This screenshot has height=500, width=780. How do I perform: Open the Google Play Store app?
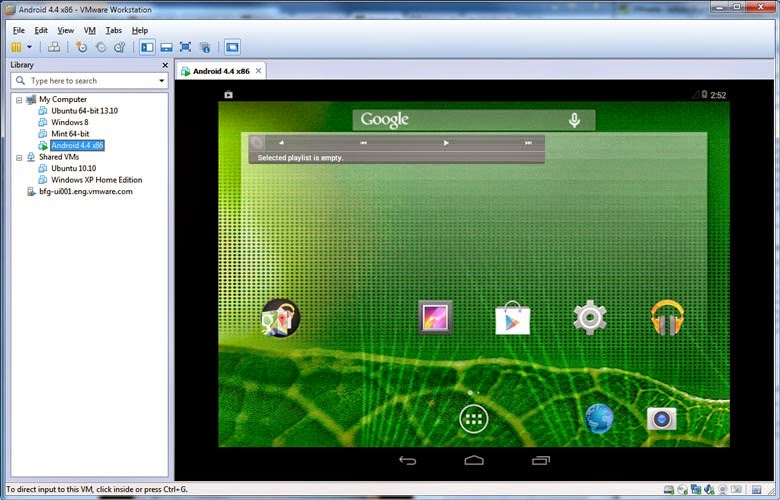[512, 317]
